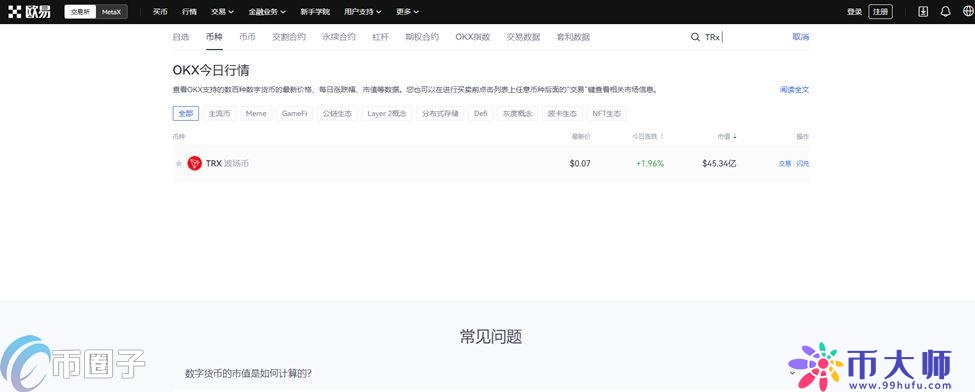The height and width of the screenshot is (392, 975).
Task: Click the 登录 login link
Action: tap(854, 12)
